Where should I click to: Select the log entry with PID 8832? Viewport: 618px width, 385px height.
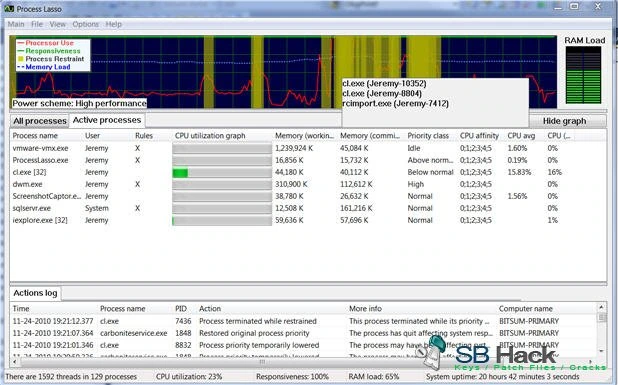303,345
